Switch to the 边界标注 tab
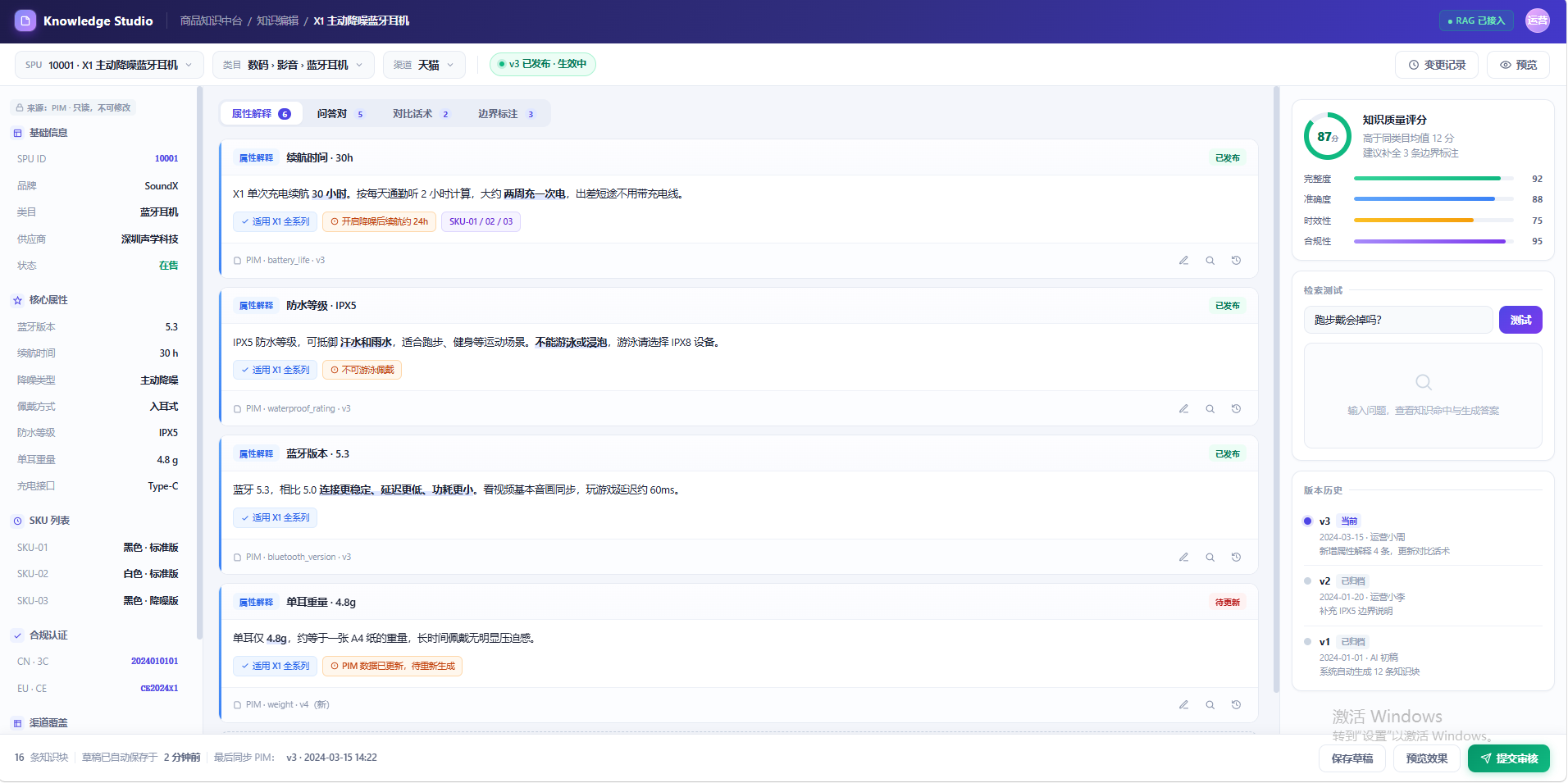Image resolution: width=1568 pixels, height=783 pixels. point(506,114)
